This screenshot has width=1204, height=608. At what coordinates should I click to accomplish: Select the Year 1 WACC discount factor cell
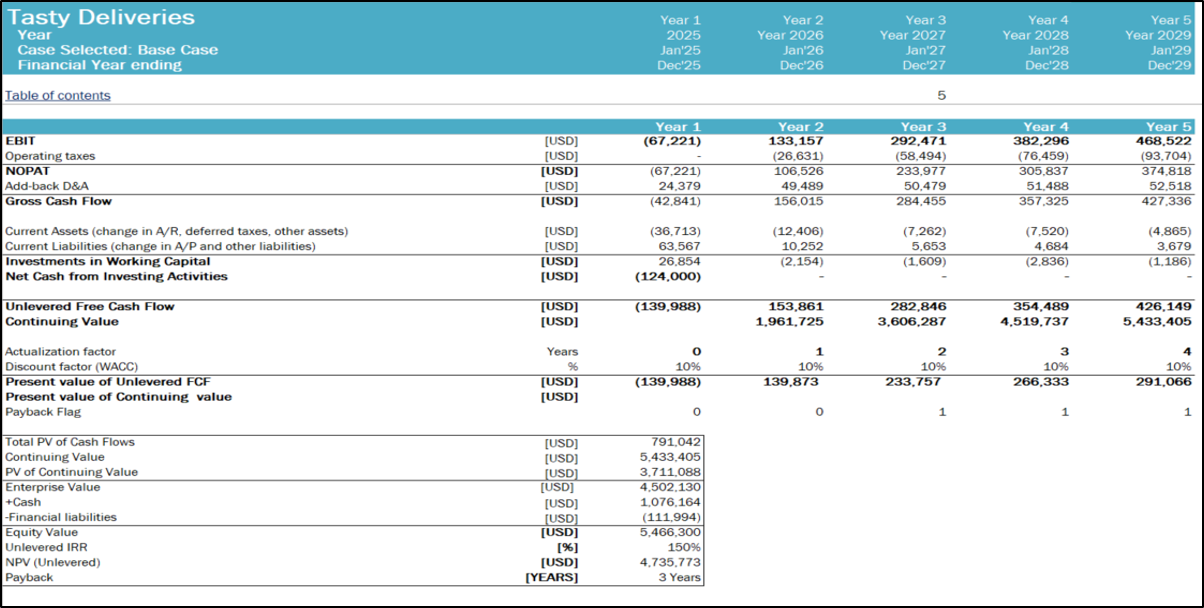click(688, 367)
